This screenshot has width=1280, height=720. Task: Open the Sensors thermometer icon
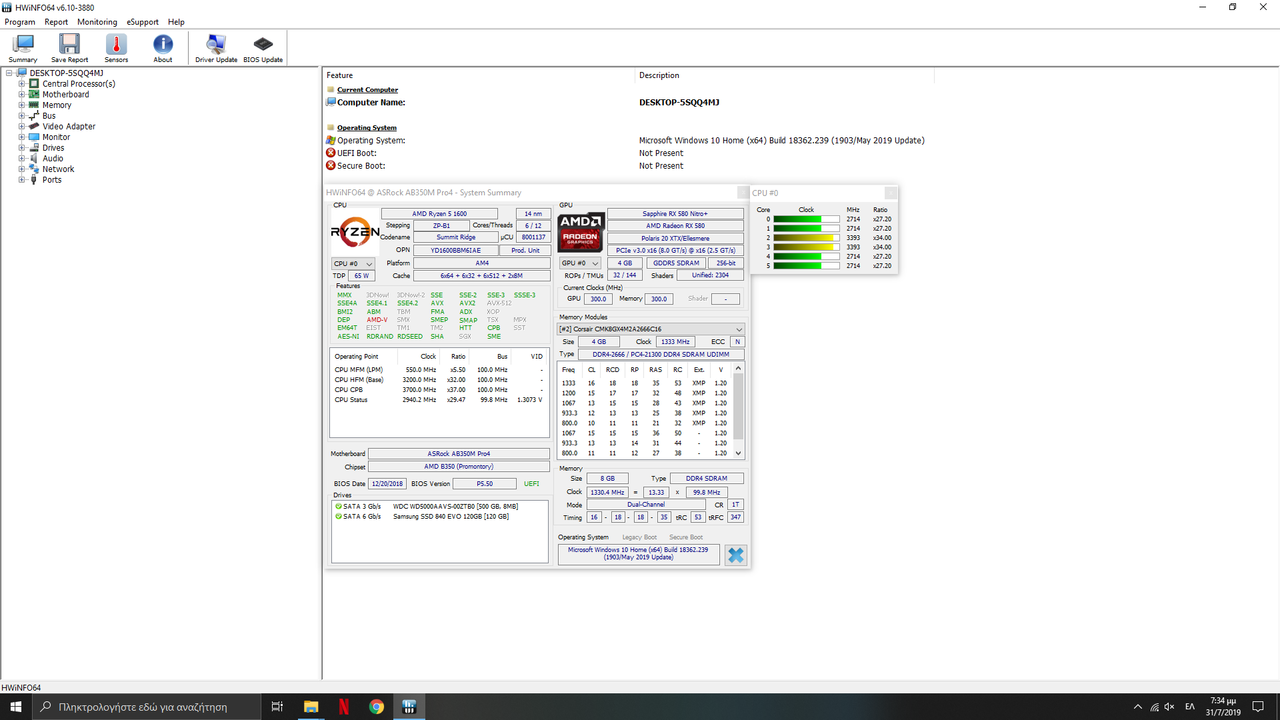[116, 48]
